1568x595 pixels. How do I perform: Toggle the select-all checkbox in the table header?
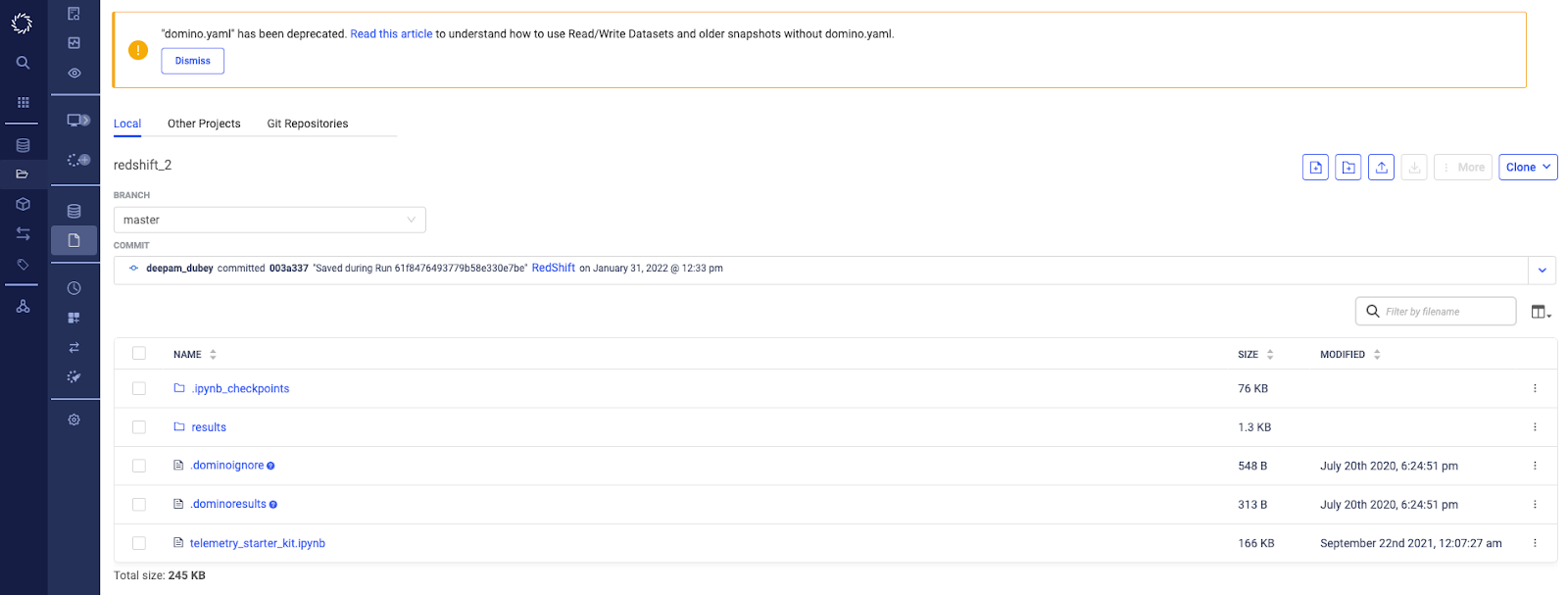coord(139,354)
